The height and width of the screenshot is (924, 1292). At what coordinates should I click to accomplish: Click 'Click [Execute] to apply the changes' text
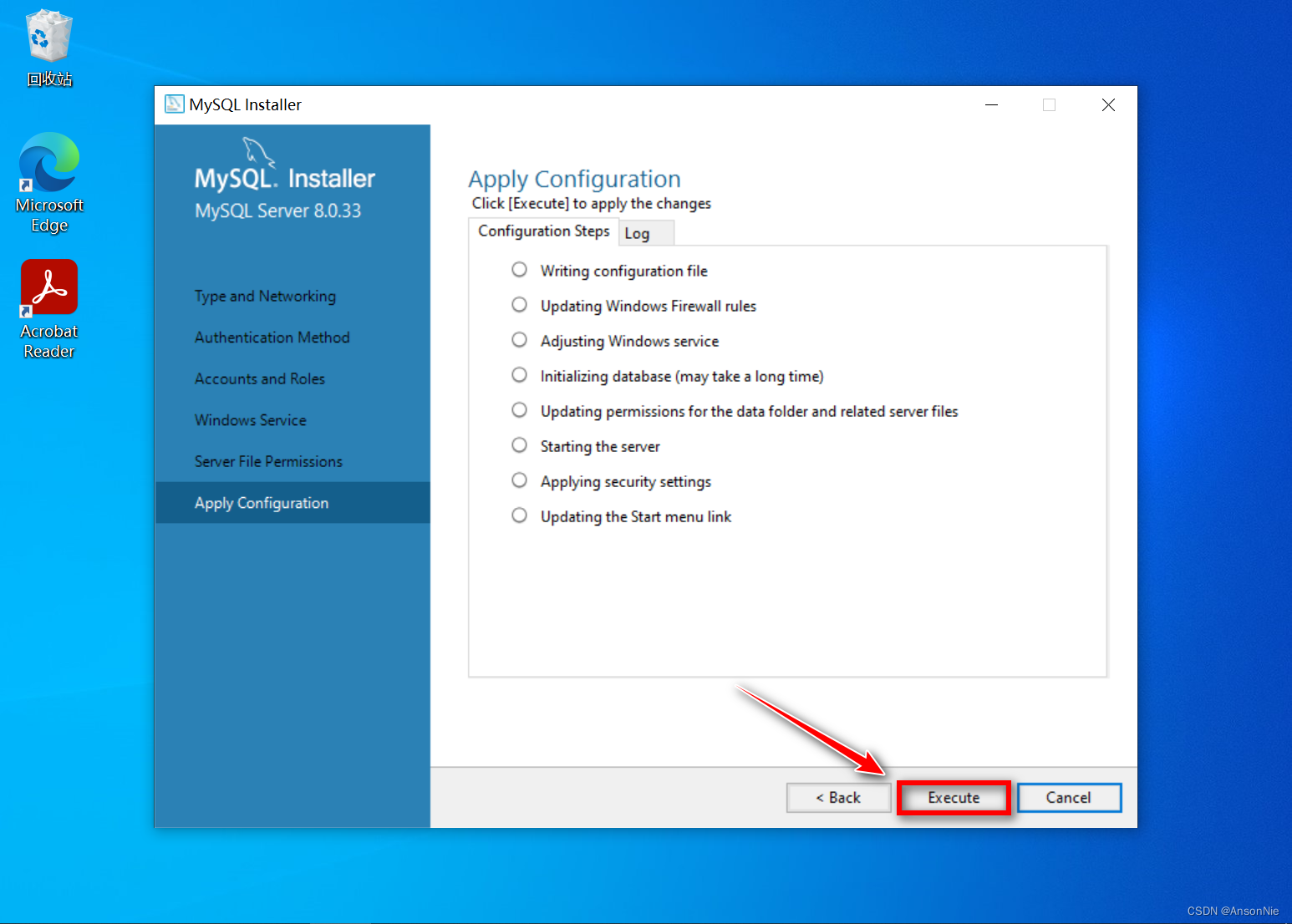click(x=591, y=204)
